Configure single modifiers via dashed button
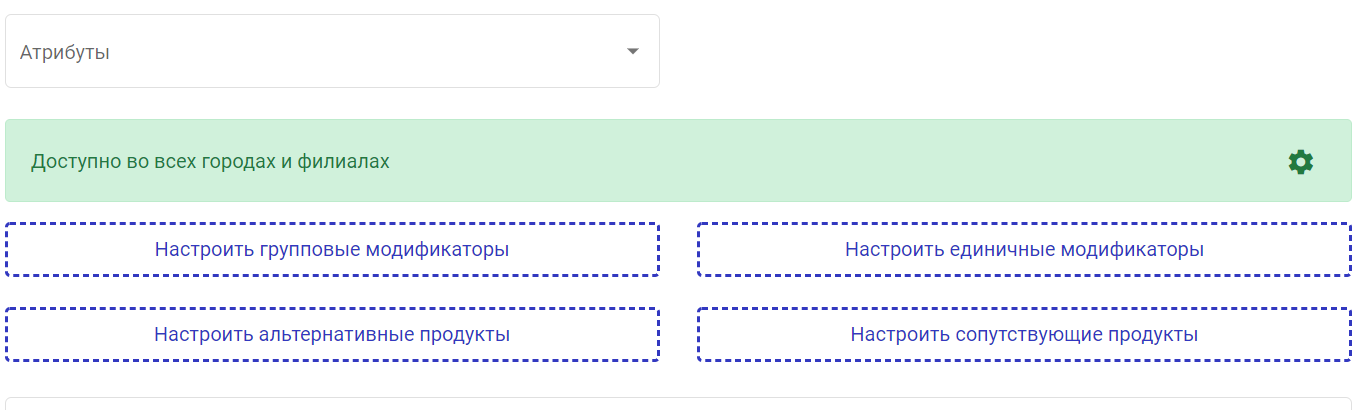 click(1024, 249)
